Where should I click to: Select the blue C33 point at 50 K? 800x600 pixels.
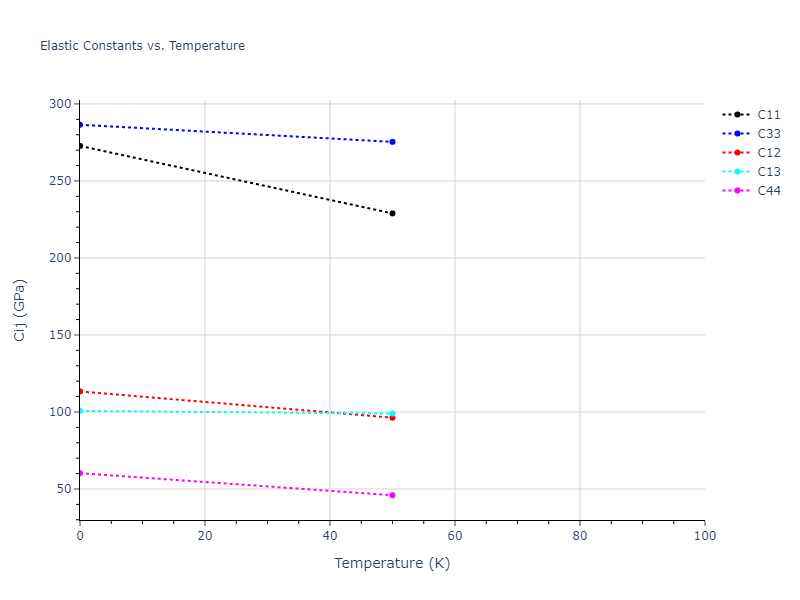click(x=392, y=142)
